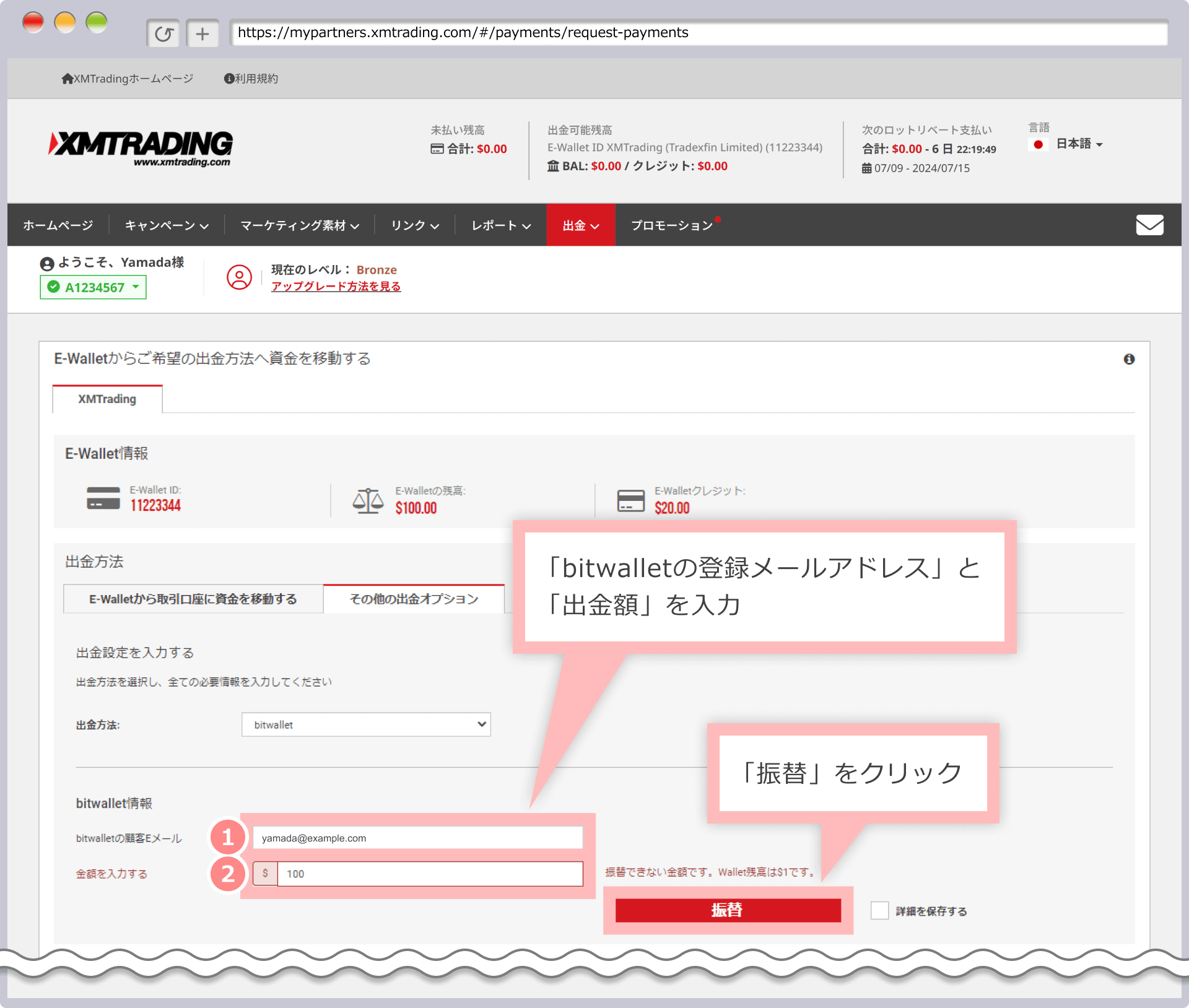Click the Japan flag icon
This screenshot has width=1189, height=1008.
(1039, 144)
